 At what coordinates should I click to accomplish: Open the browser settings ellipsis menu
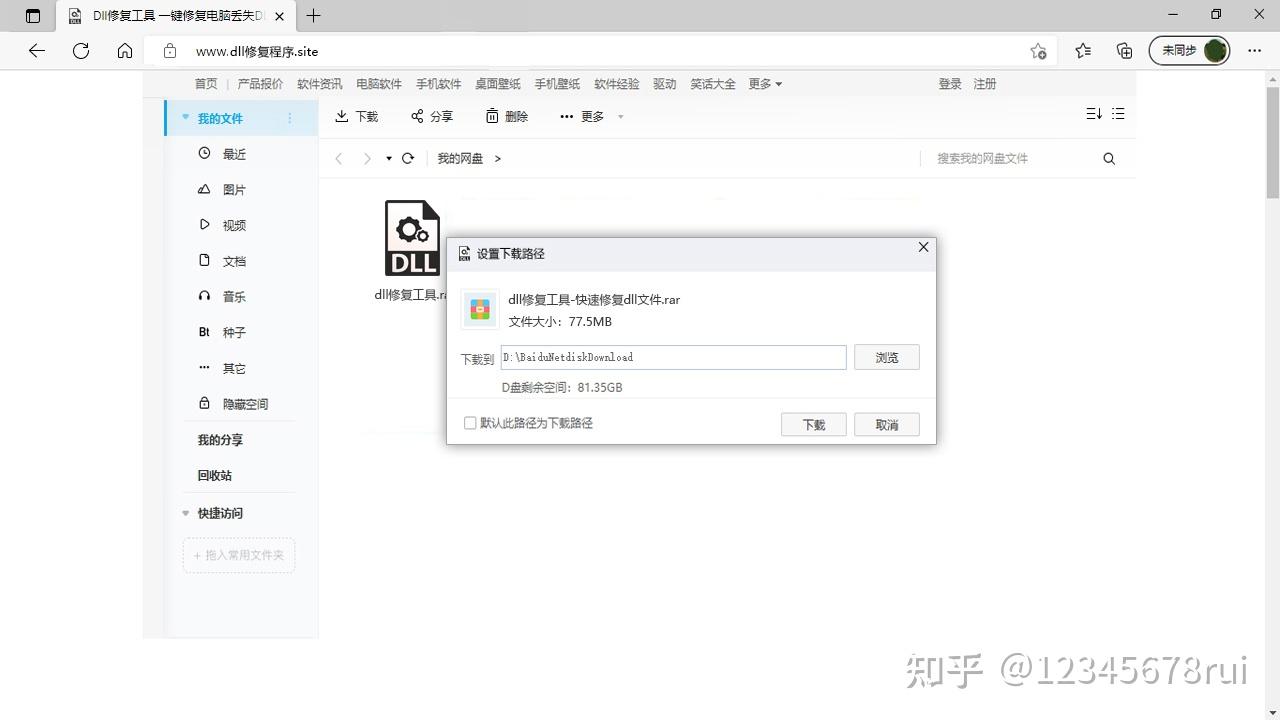[x=1255, y=51]
